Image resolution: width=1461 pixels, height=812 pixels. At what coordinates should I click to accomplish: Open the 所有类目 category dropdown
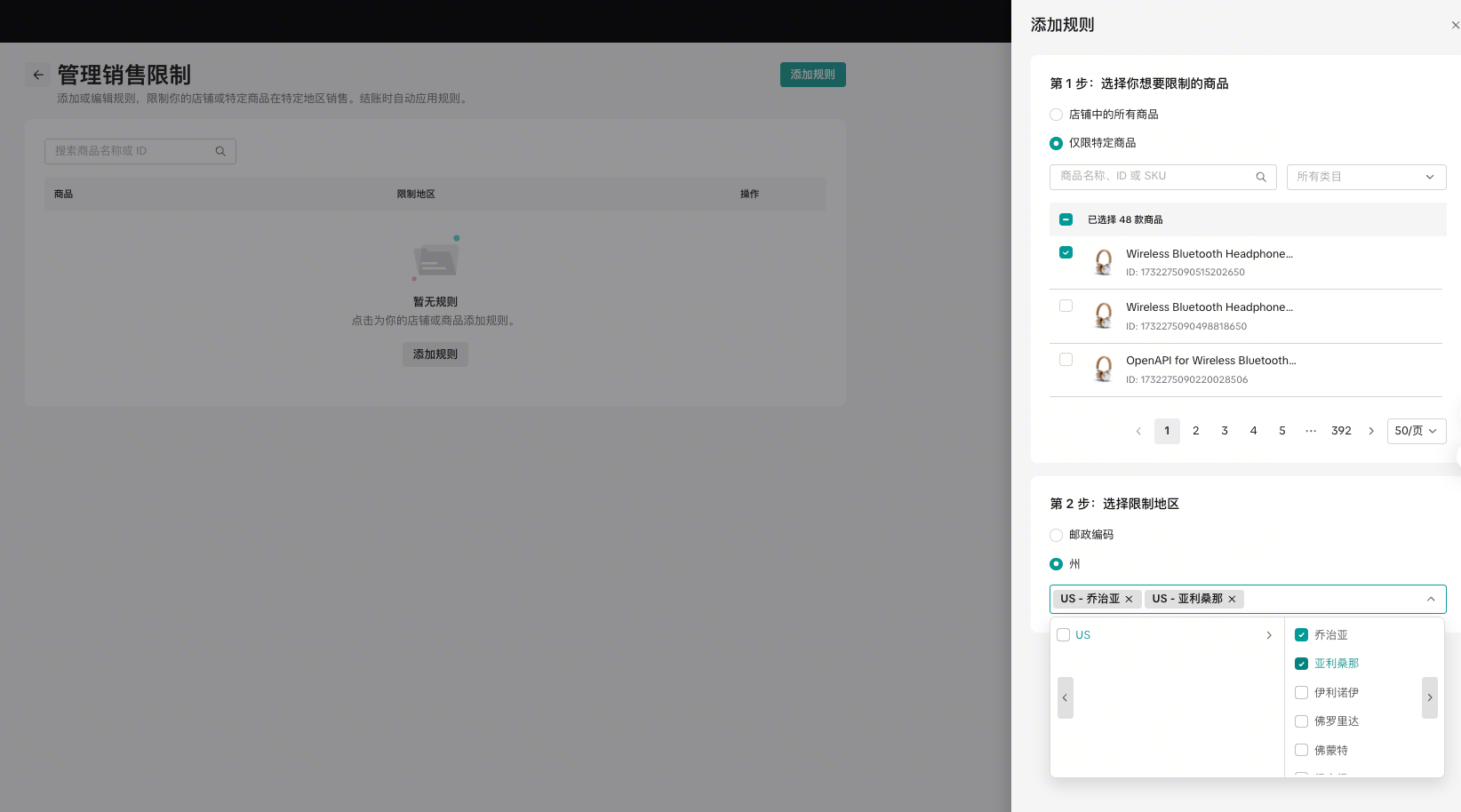1366,177
